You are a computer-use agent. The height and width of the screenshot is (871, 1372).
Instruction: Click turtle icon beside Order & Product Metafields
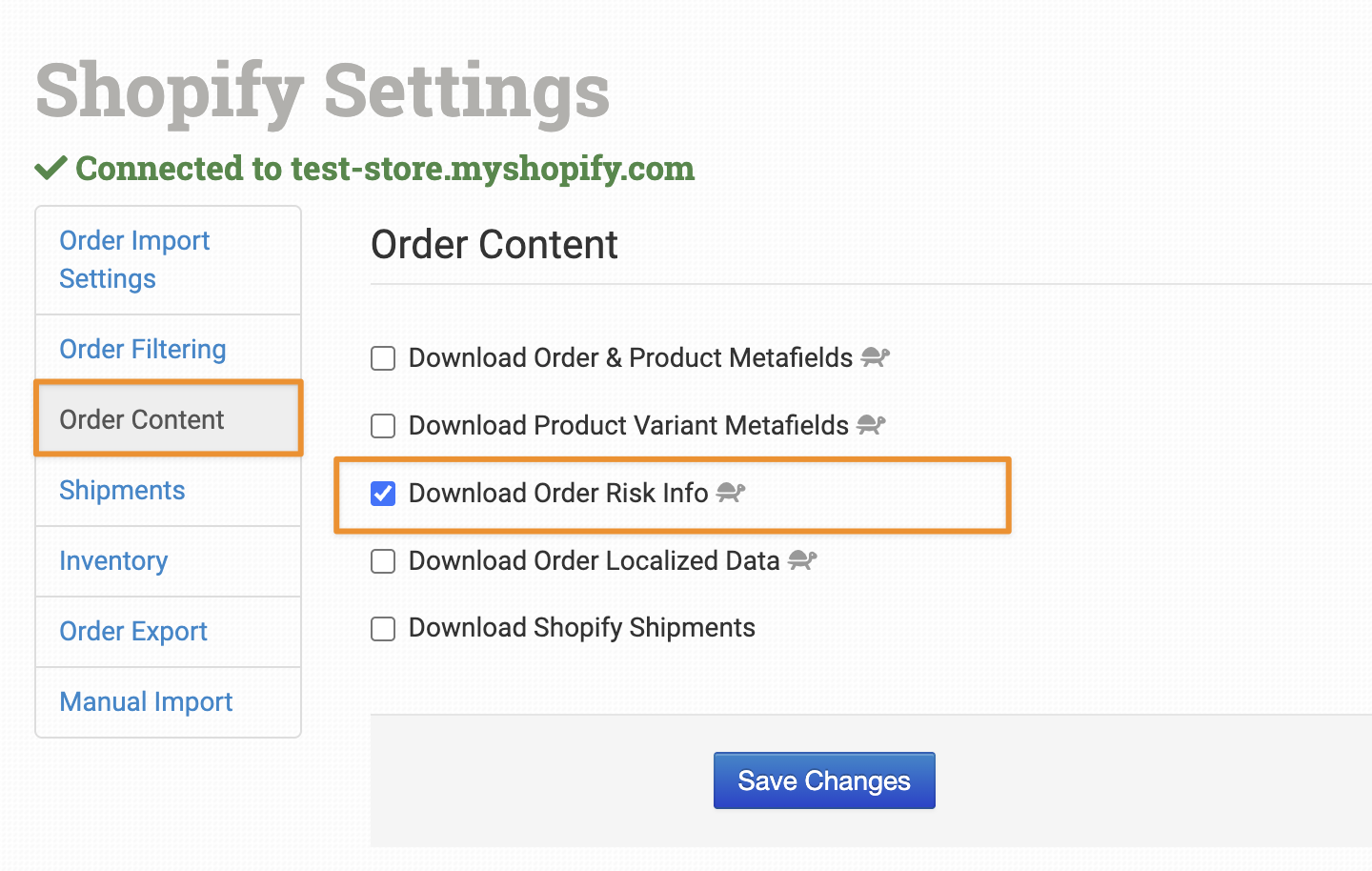point(875,357)
